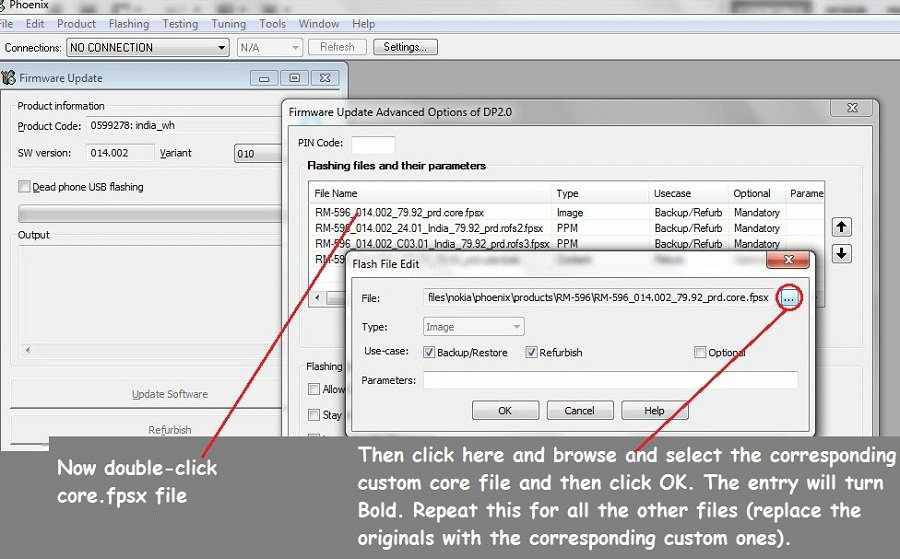
Task: Click the SW version field 014.002
Action: pos(121,153)
